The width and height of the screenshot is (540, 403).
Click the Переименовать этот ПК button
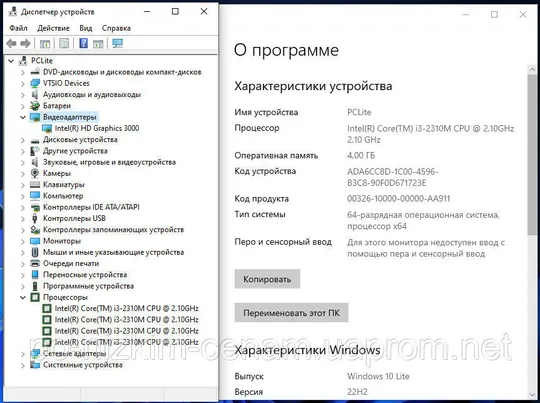291,313
